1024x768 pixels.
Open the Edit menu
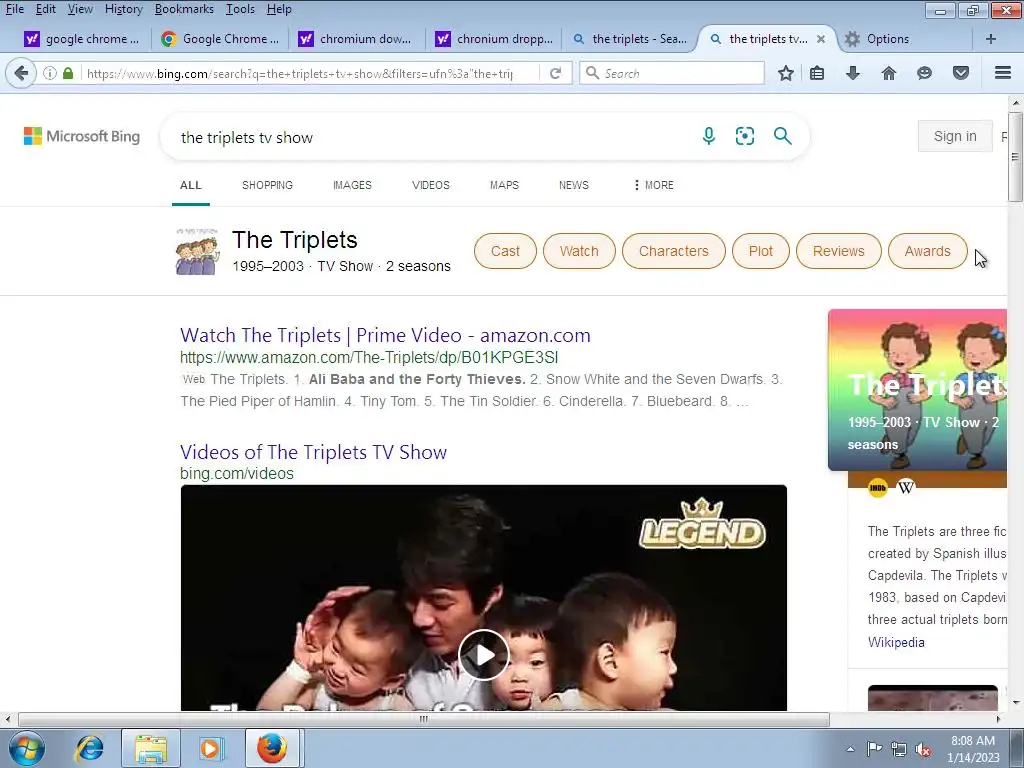click(x=46, y=9)
